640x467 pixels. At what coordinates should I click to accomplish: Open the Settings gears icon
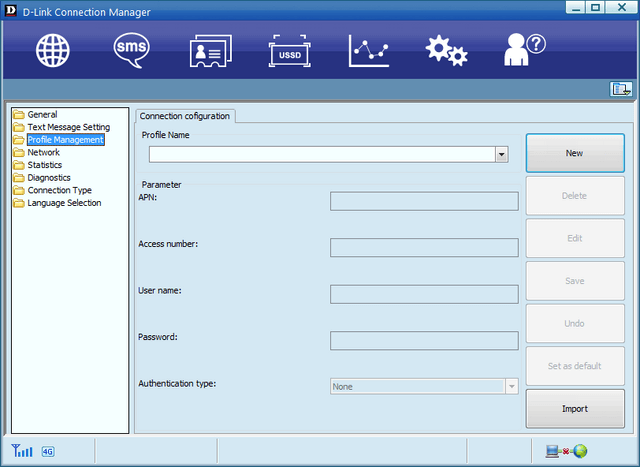446,51
